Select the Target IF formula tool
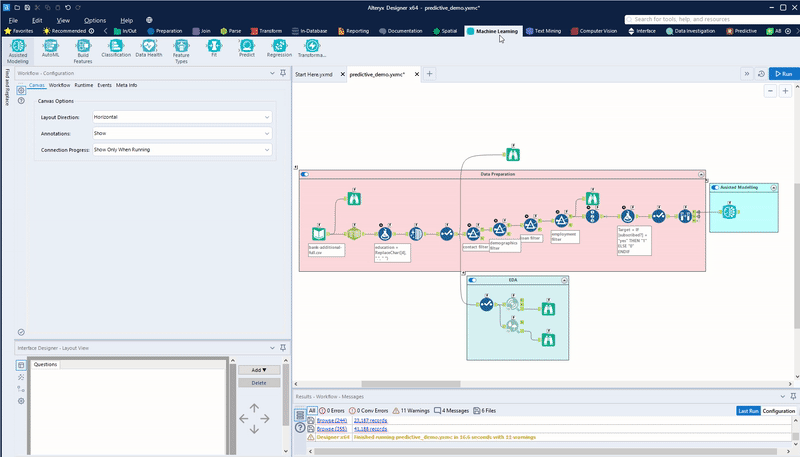Screen dimensions: 800x457 (628, 216)
